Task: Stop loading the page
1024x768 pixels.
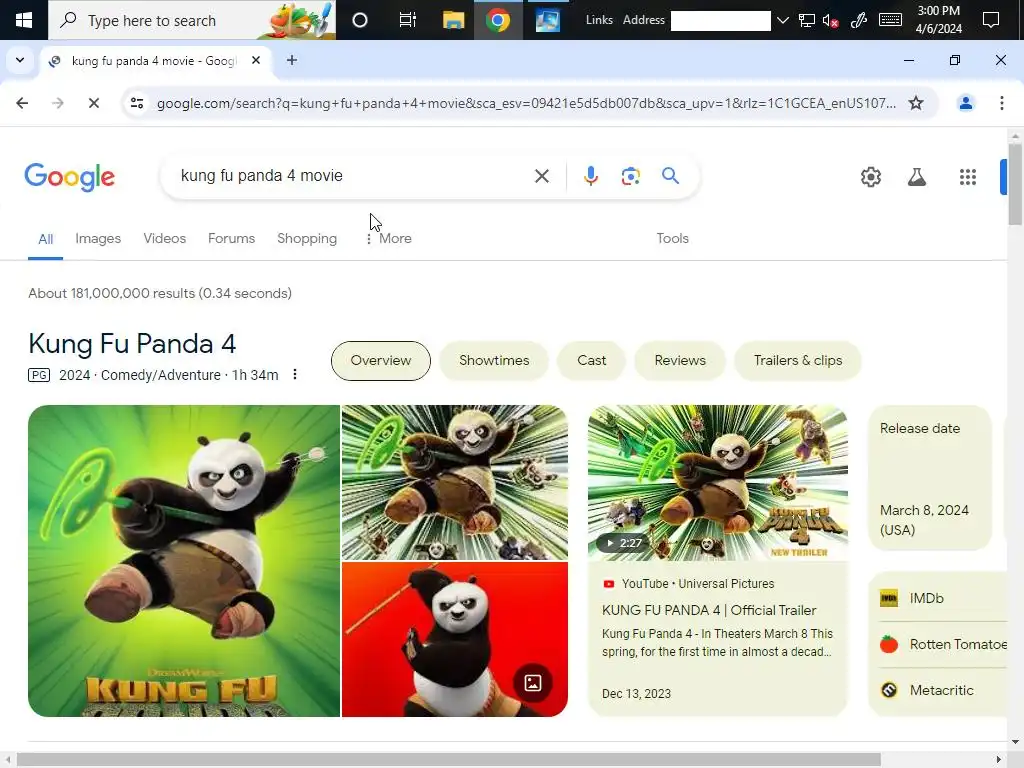Action: (x=93, y=103)
